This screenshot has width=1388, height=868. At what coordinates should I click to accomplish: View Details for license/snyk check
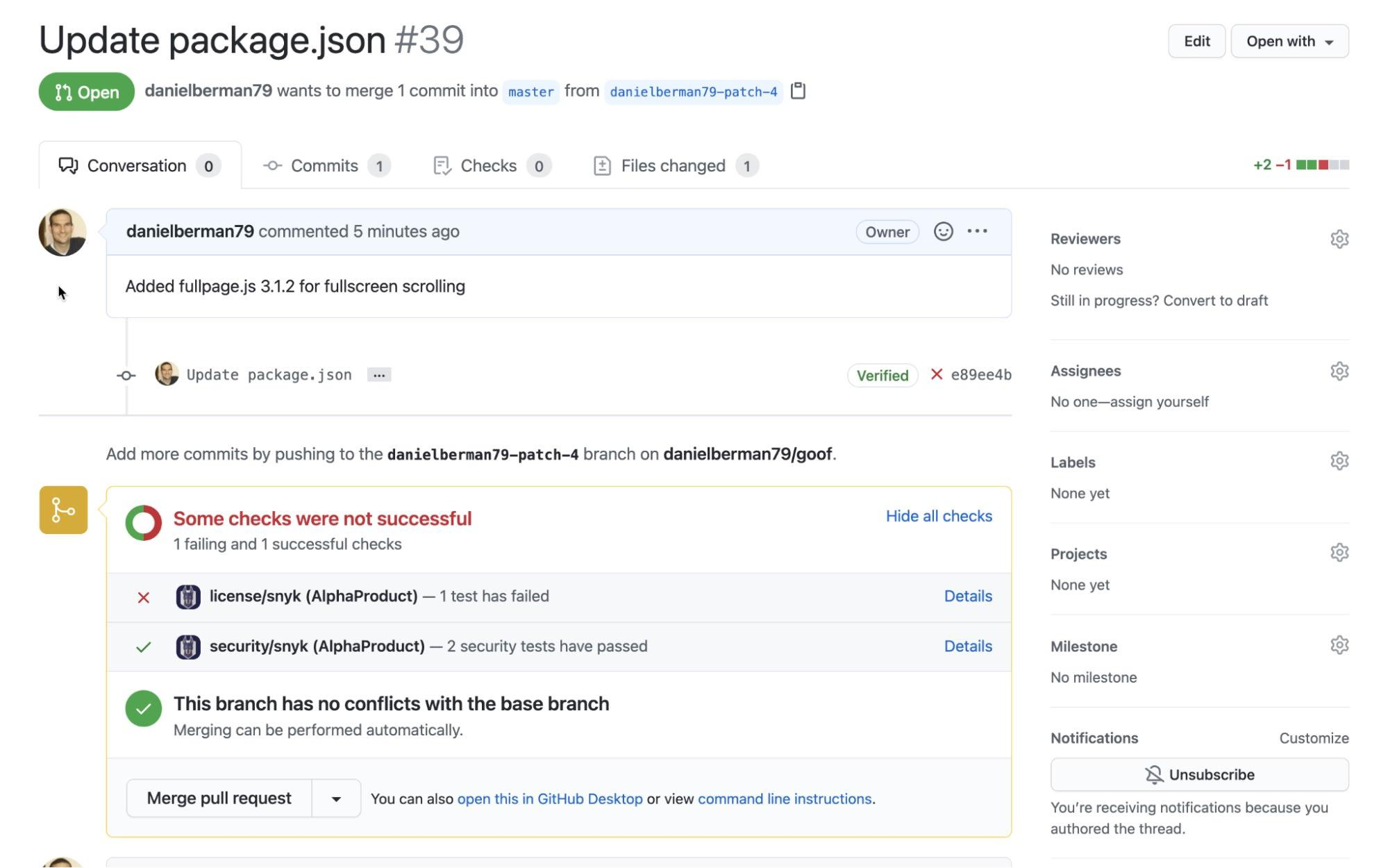click(x=967, y=596)
